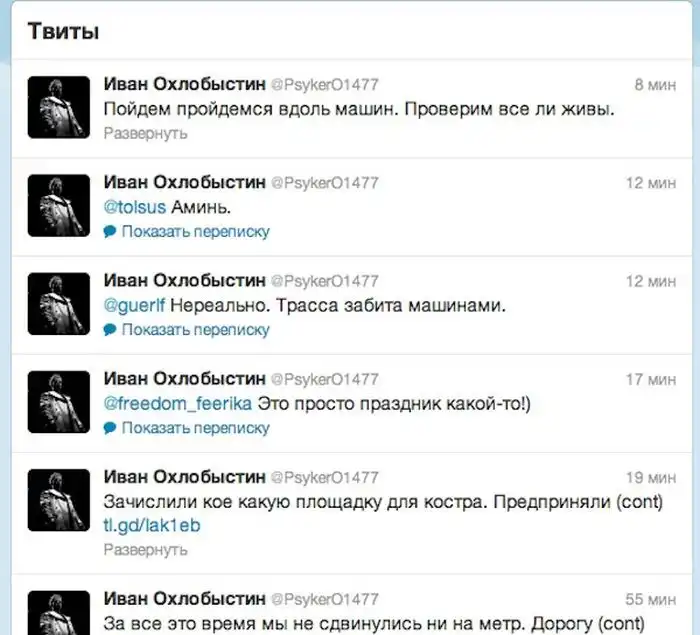The image size is (700, 635).
Task: Show "Показать переписку" for the "Трасса забита" tweet
Action: click(195, 330)
